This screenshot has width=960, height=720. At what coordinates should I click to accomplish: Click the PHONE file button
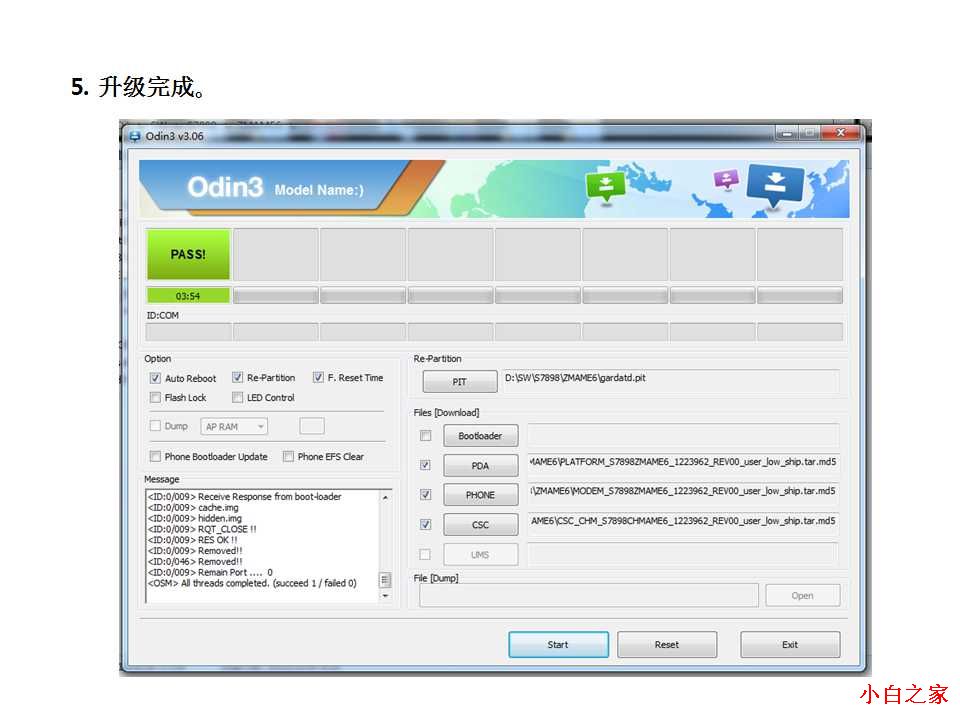tap(481, 495)
